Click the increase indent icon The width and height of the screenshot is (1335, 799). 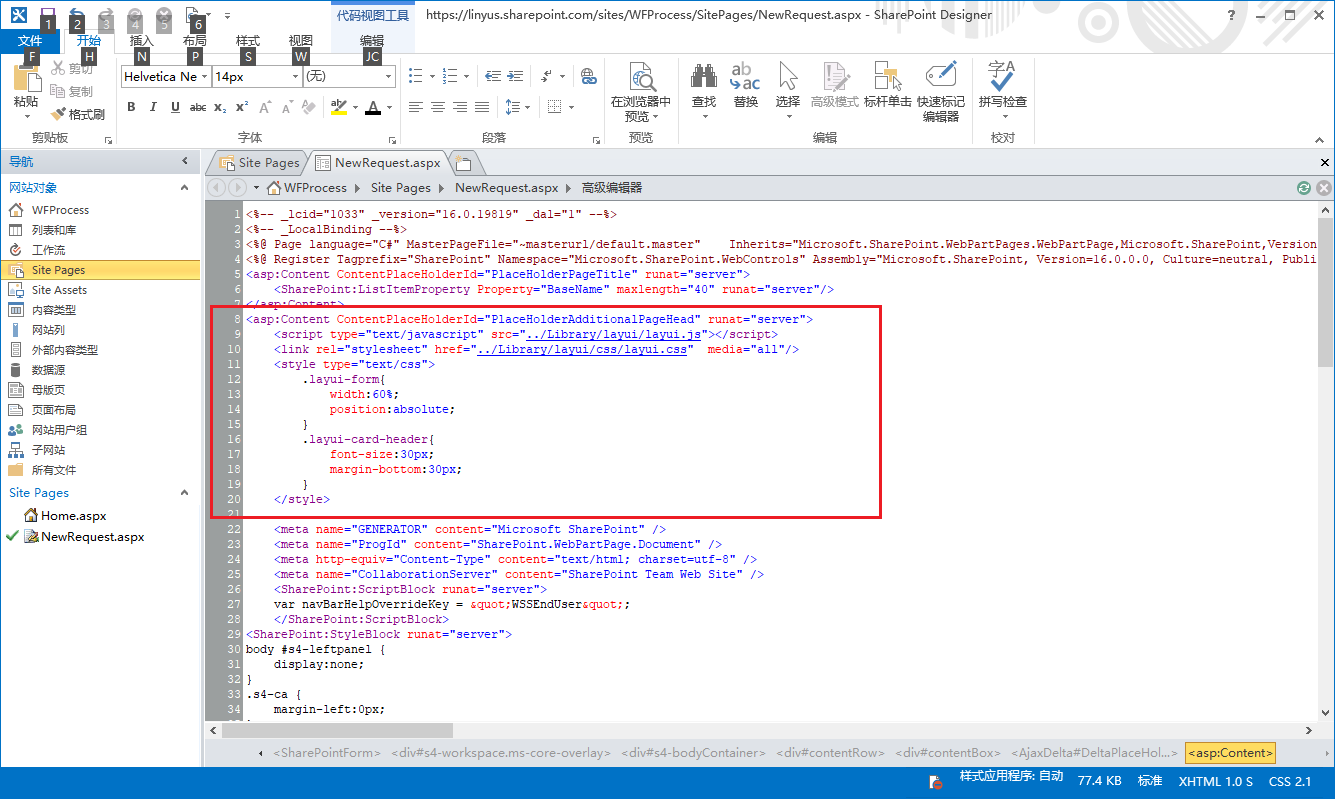tap(516, 76)
